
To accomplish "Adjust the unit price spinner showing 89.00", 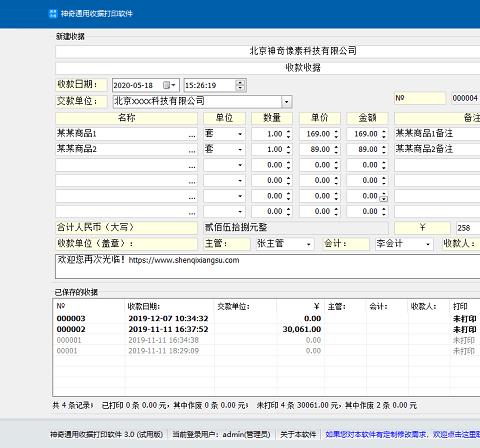I will click(336, 149).
